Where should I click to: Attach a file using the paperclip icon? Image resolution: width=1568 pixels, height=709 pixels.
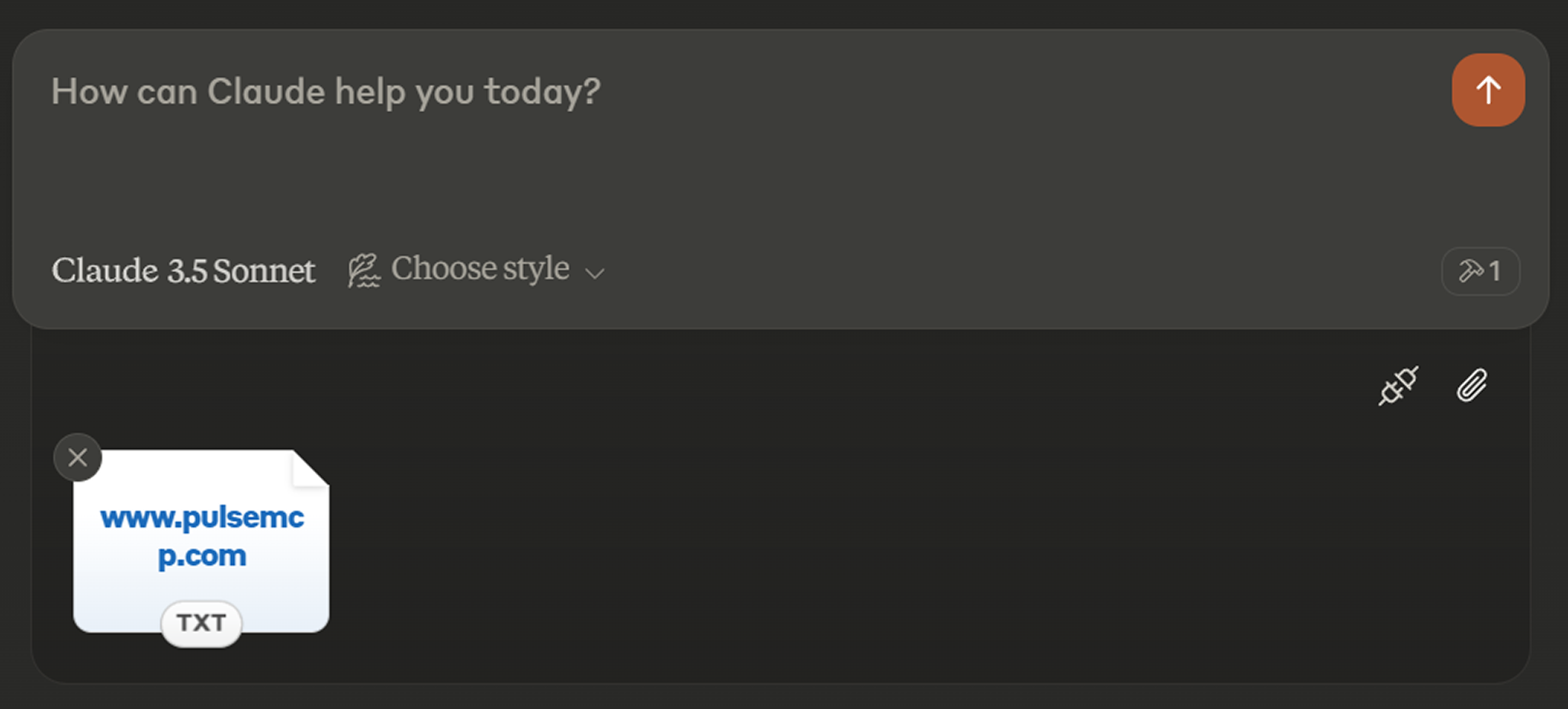click(1472, 385)
